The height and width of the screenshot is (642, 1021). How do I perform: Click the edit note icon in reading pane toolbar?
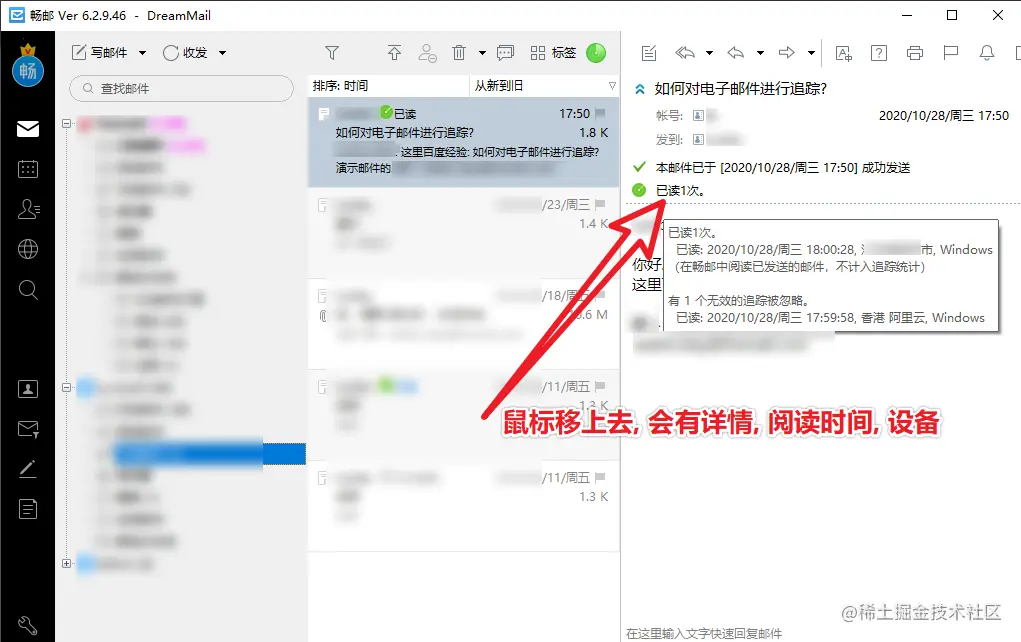(x=649, y=53)
